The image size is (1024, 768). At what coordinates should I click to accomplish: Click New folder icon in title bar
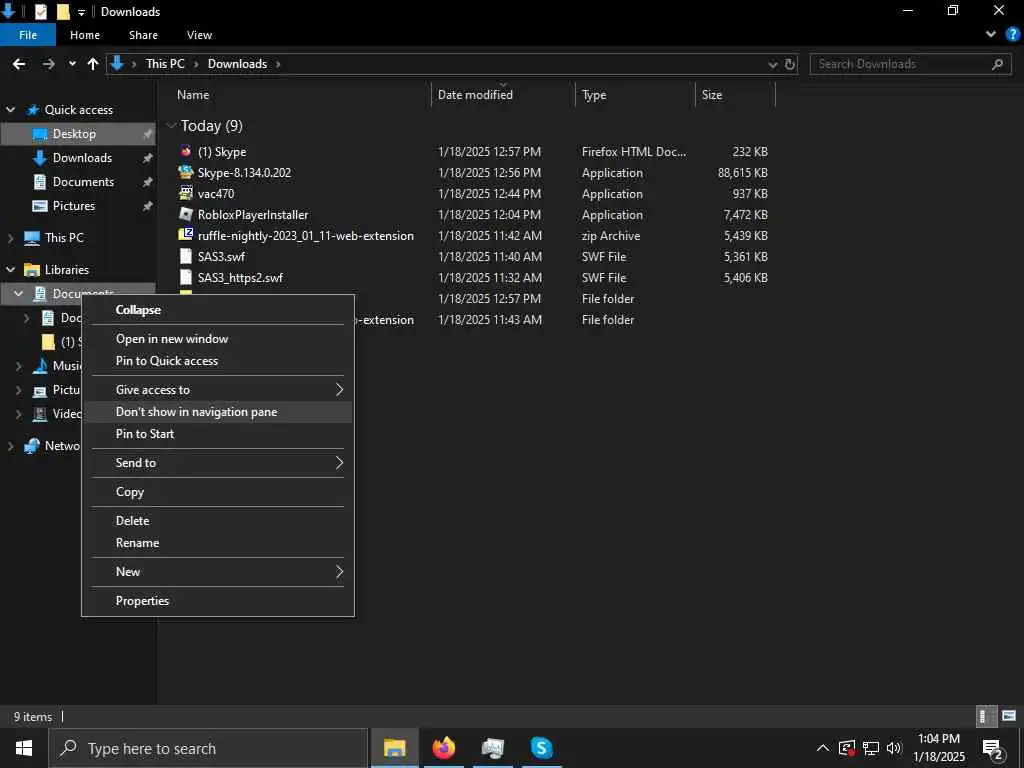pos(63,11)
